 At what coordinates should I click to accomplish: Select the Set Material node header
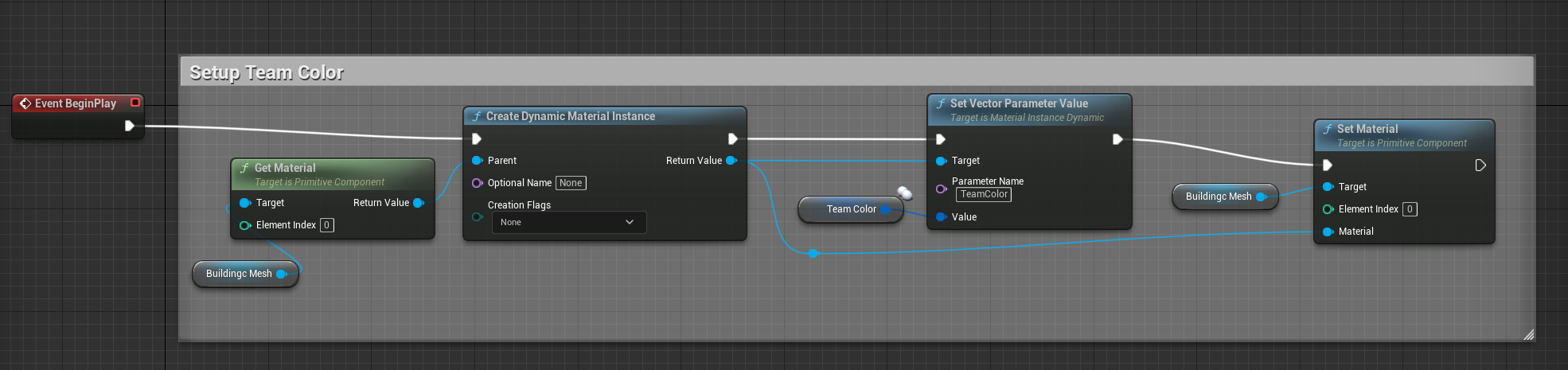point(1404,135)
